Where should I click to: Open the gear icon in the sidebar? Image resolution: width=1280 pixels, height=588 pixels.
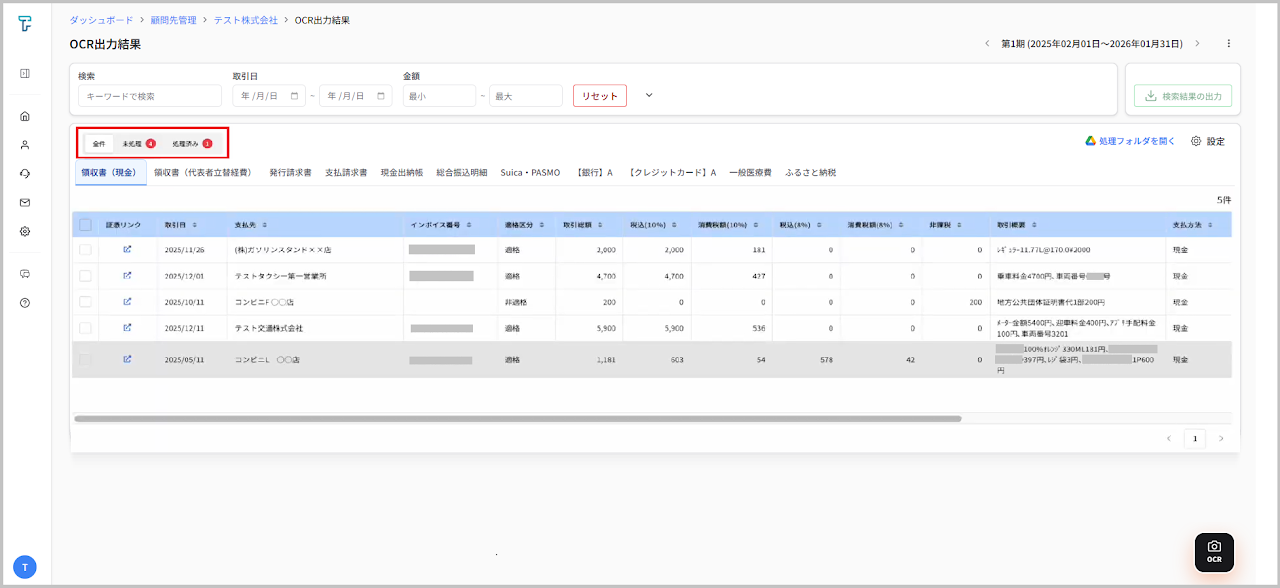click(x=25, y=231)
